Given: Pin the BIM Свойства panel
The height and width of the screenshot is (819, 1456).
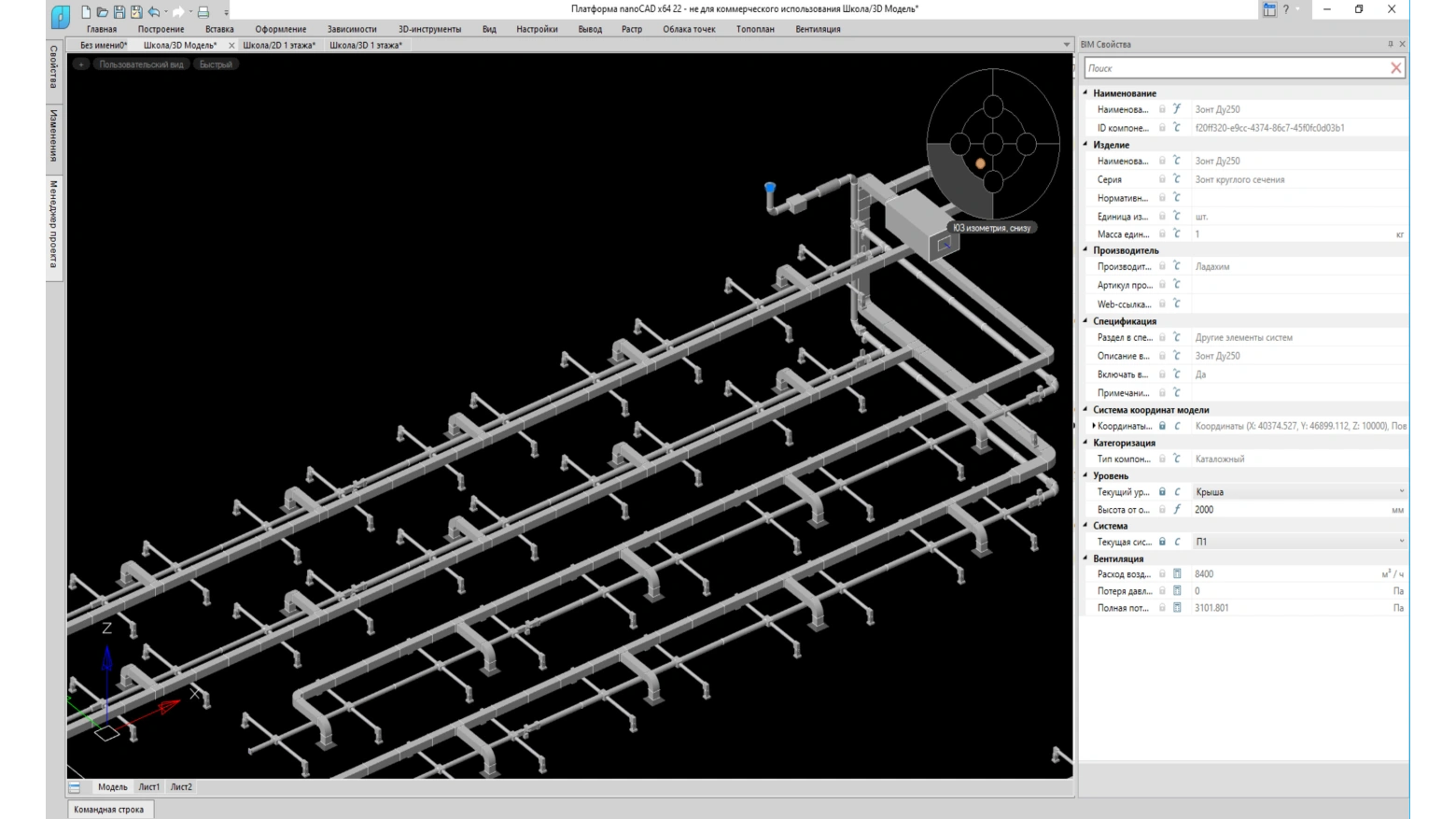Looking at the screenshot, I should tap(1390, 44).
